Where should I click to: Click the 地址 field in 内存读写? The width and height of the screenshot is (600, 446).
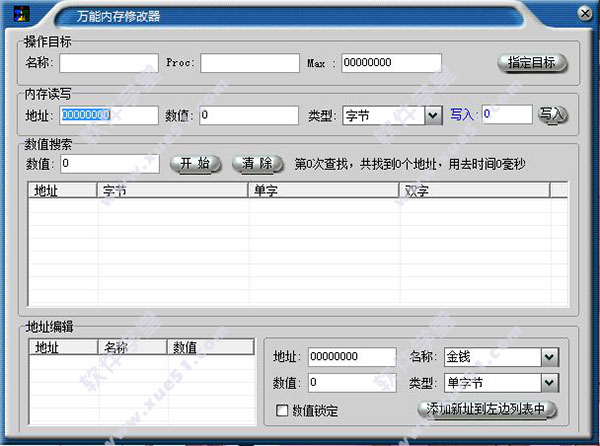[109, 115]
